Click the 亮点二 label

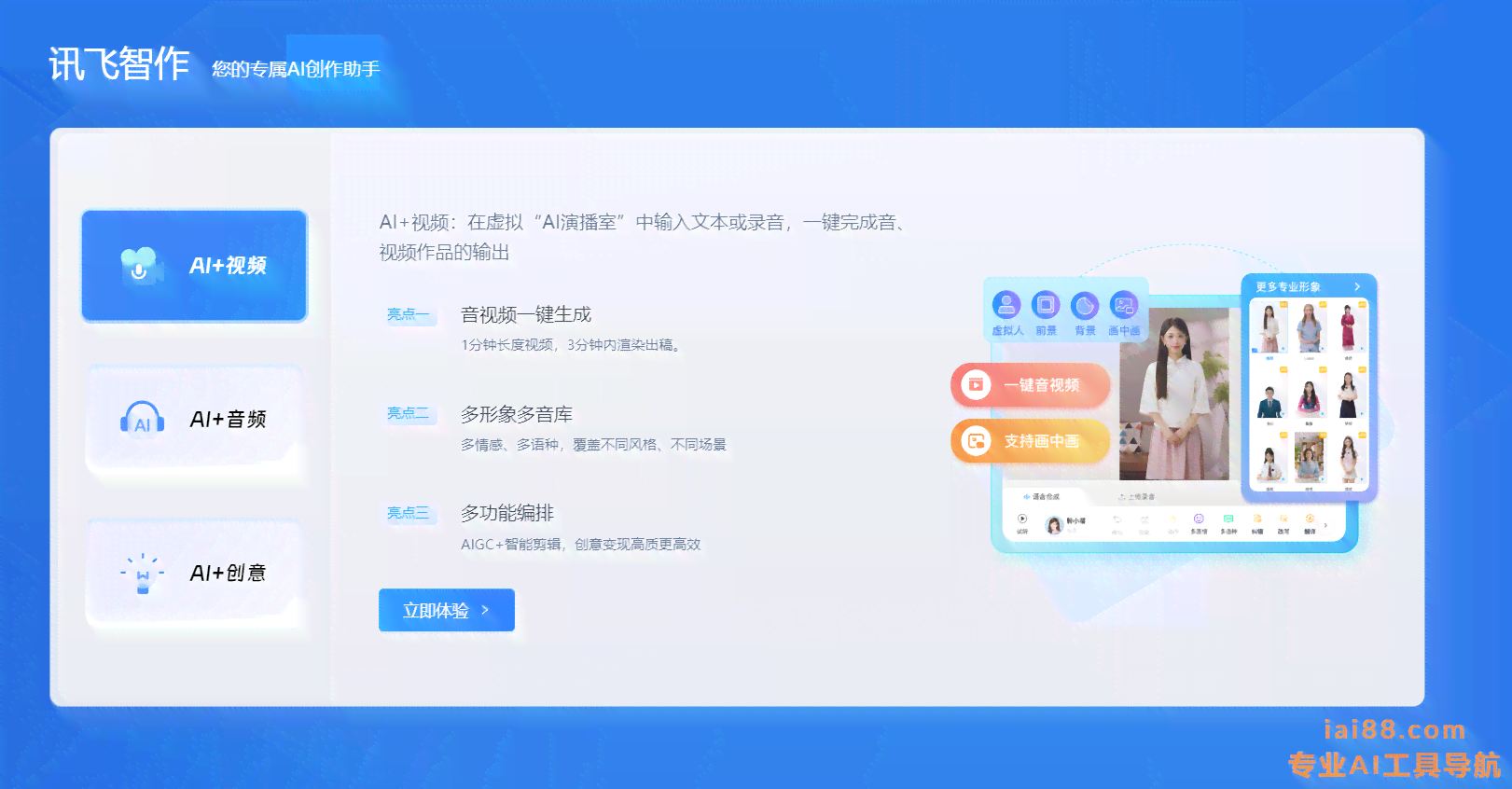[x=409, y=413]
